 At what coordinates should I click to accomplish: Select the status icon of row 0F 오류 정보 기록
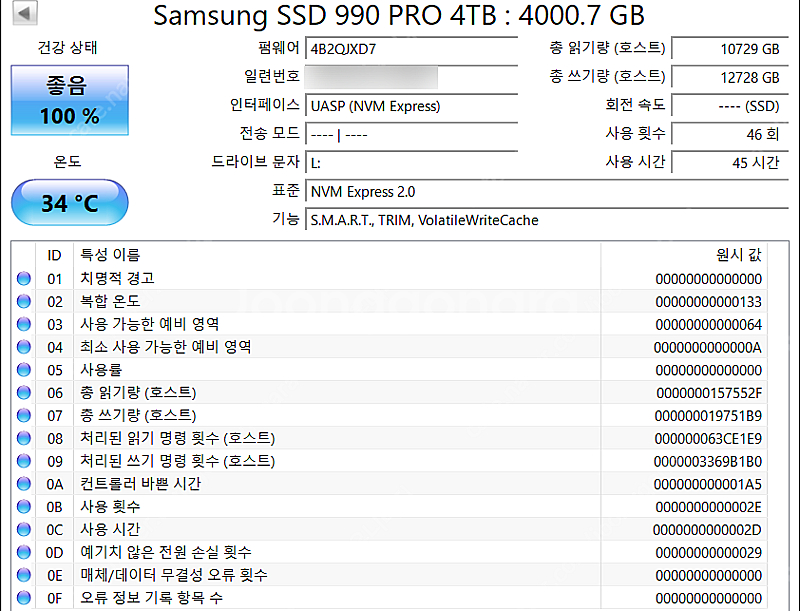coord(23,598)
